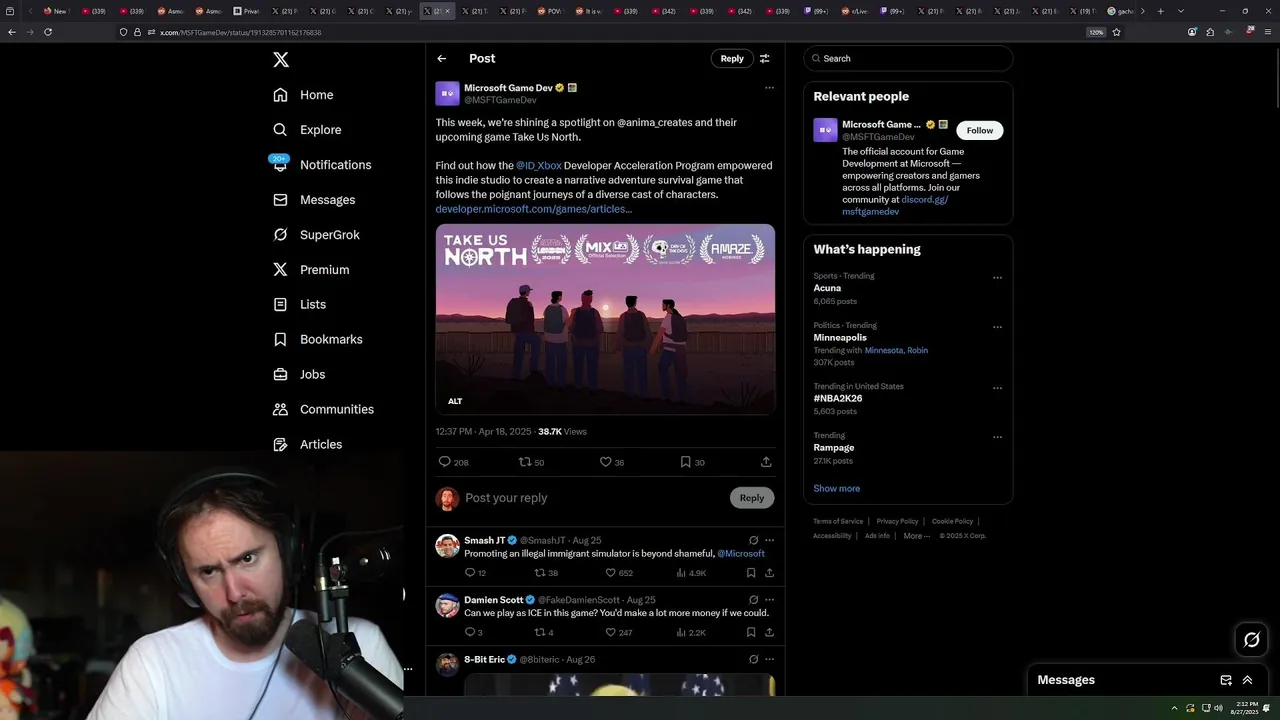Click the @ID_Xbox mention link

click(x=538, y=166)
